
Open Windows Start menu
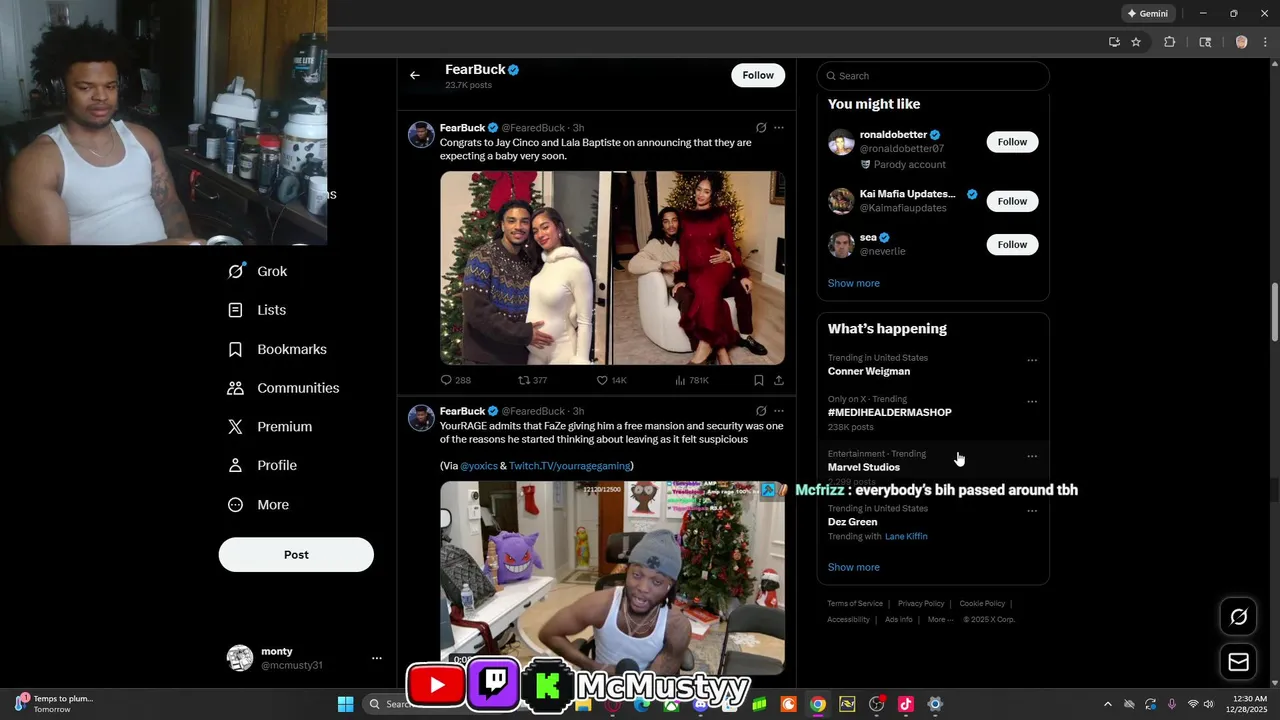point(345,704)
